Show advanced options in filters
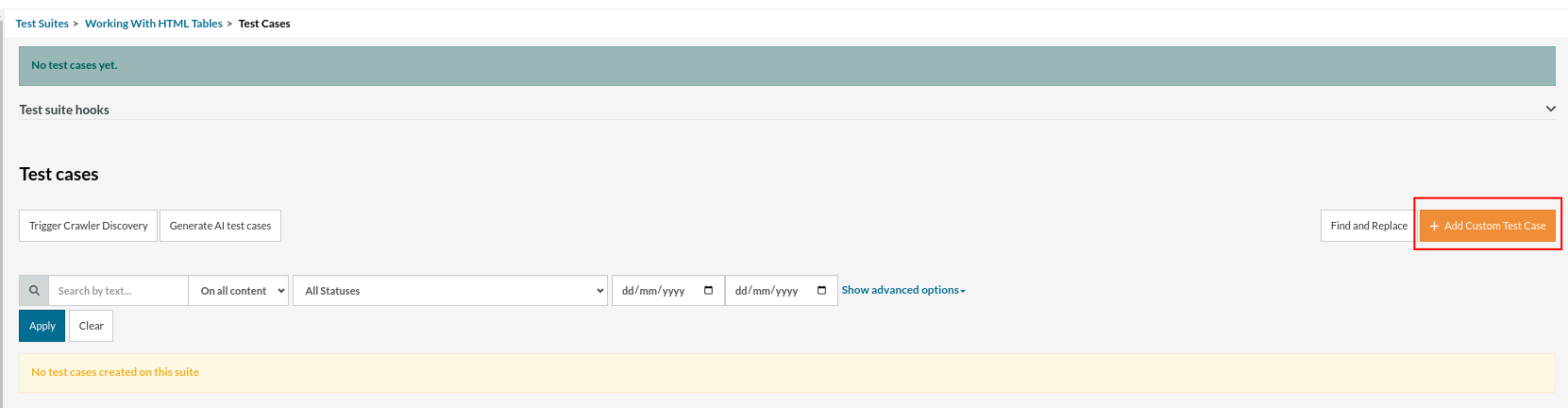The image size is (1568, 408). click(902, 290)
